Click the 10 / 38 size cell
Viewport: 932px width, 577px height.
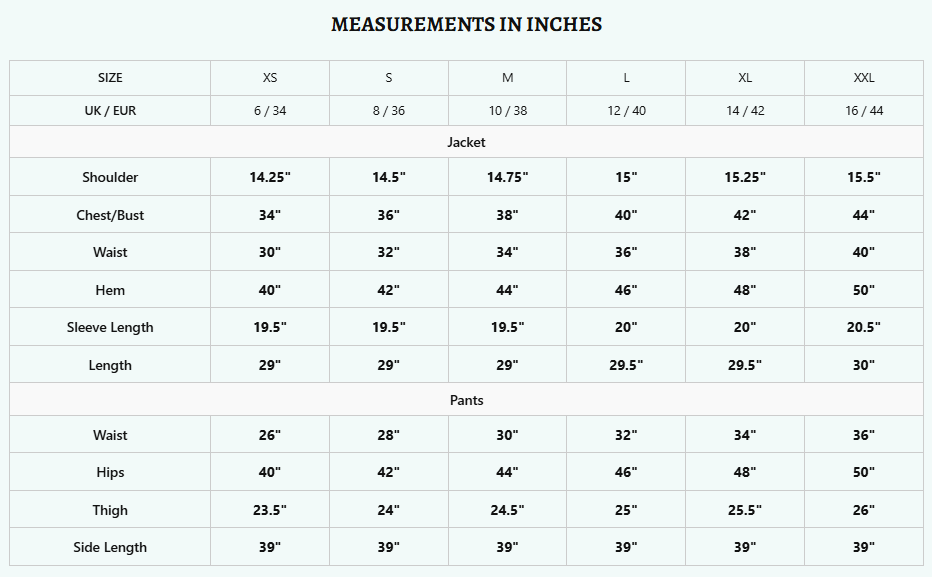[508, 111]
